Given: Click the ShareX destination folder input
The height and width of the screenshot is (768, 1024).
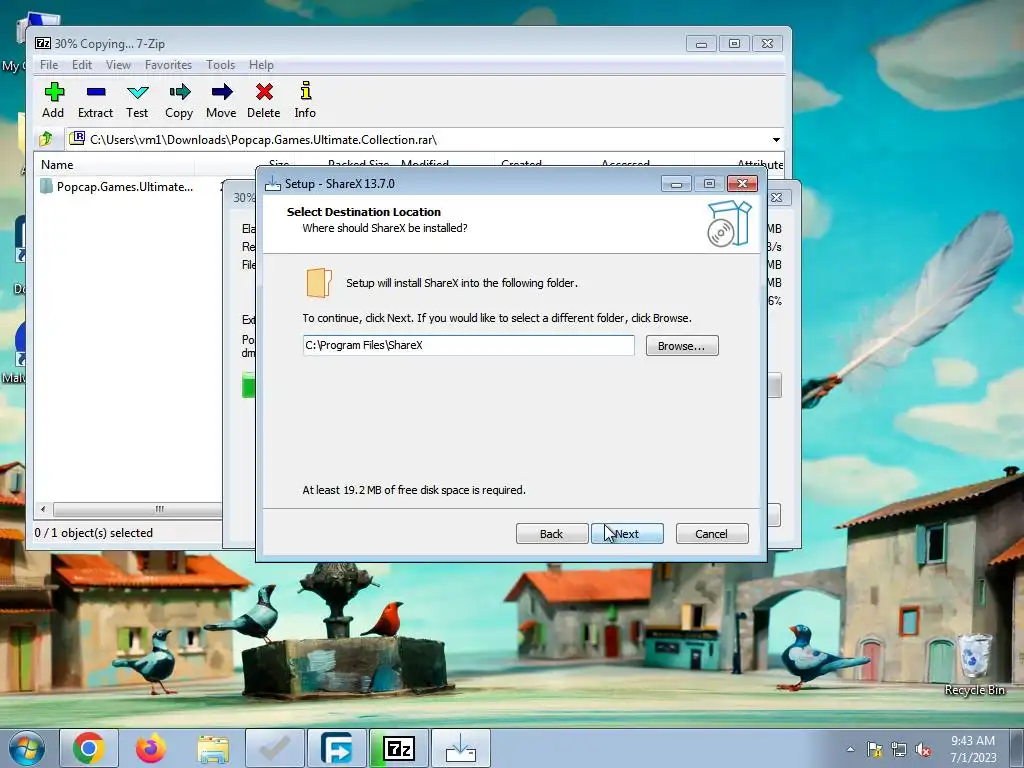Looking at the screenshot, I should [x=468, y=345].
